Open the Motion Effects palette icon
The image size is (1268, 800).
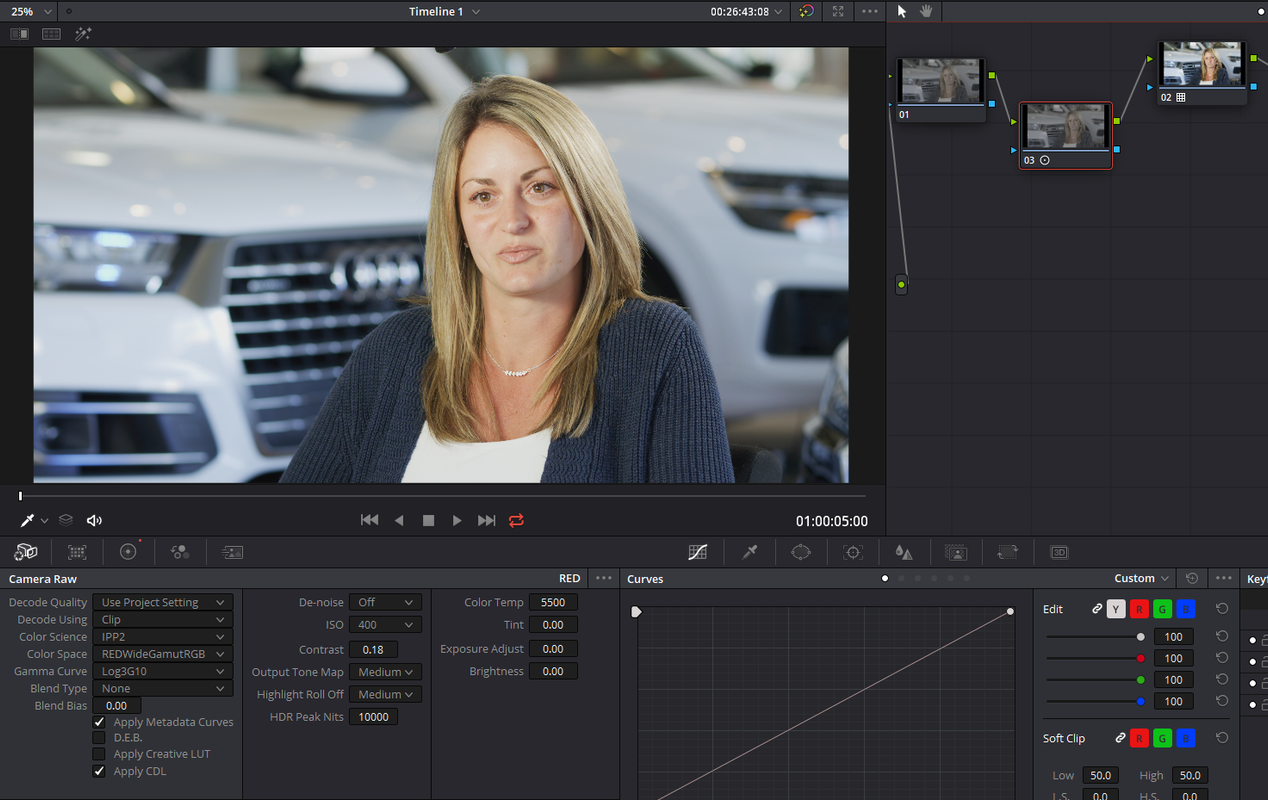232,552
